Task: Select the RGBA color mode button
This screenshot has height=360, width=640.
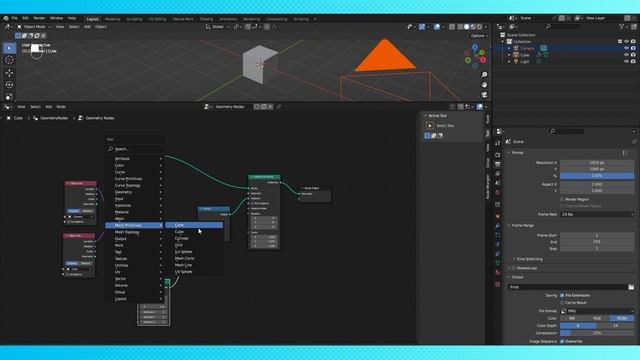Action: [x=622, y=318]
